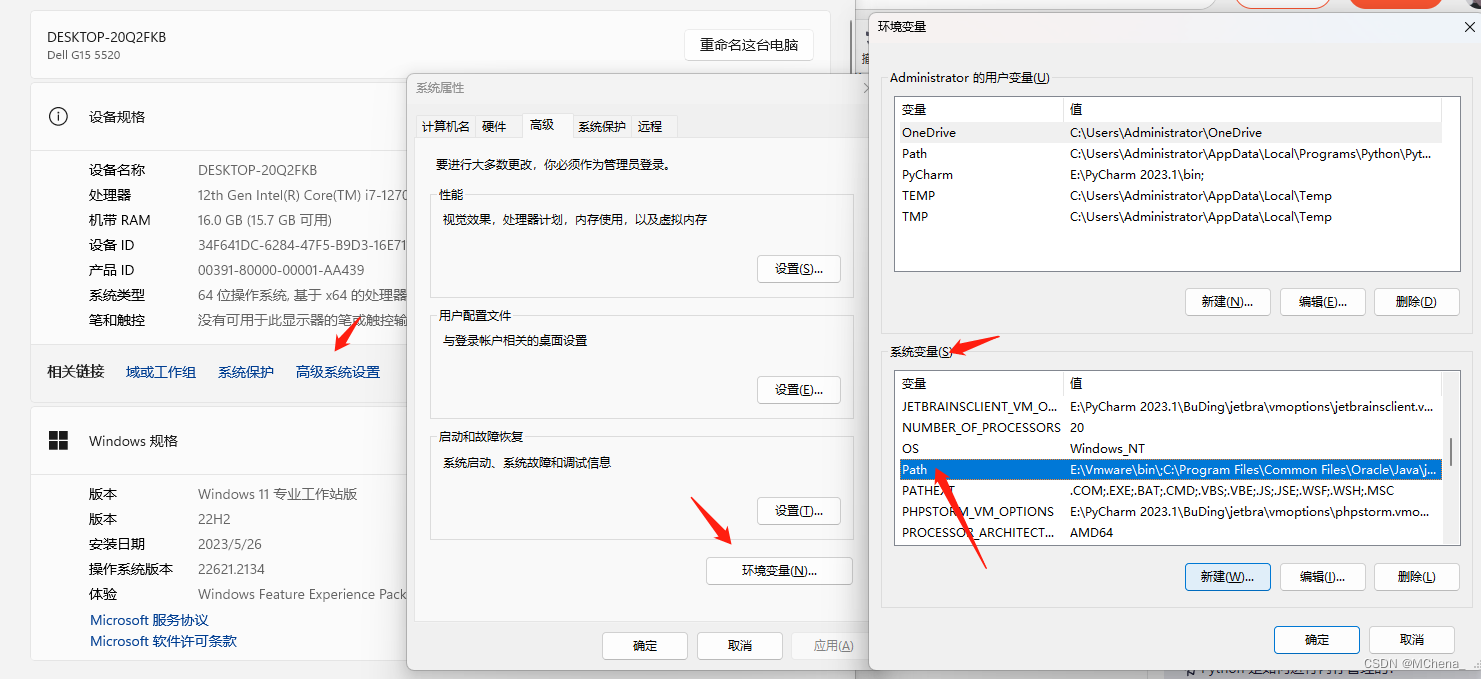The height and width of the screenshot is (679, 1481).
Task: Click 应用(A) in 系统属性 dialog
Action: click(x=832, y=646)
